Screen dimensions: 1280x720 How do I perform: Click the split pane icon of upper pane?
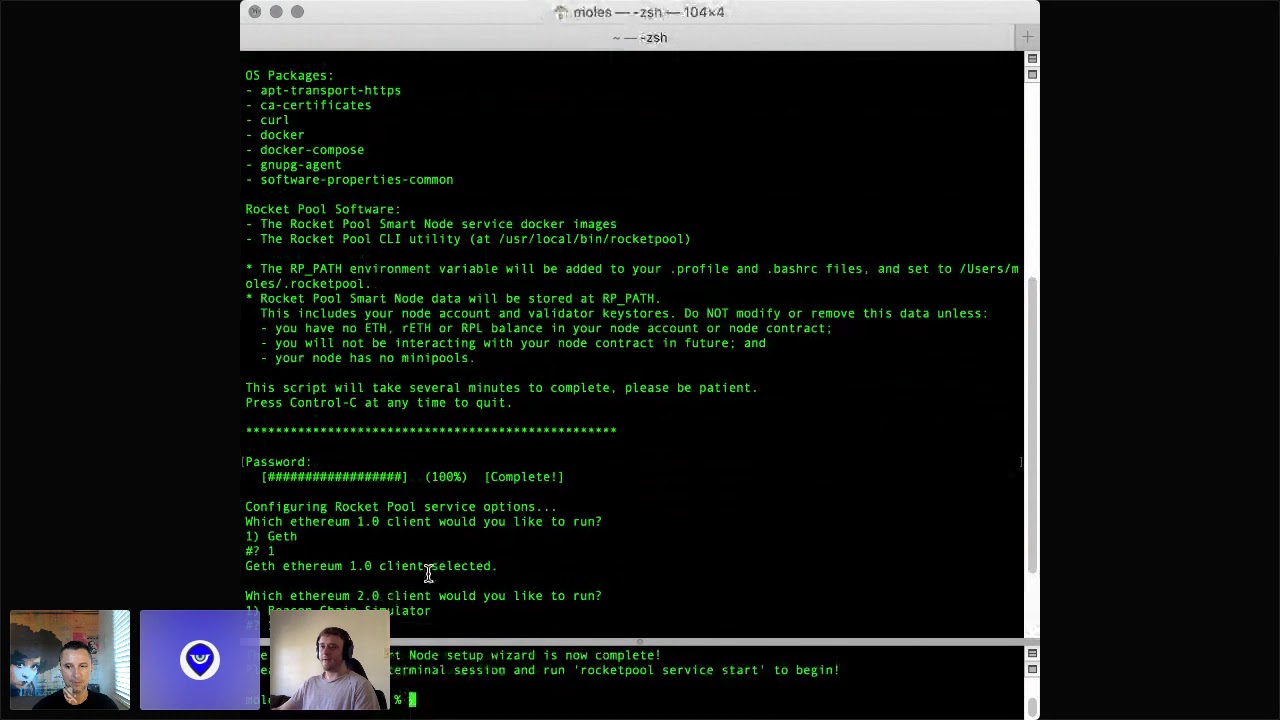click(1032, 60)
